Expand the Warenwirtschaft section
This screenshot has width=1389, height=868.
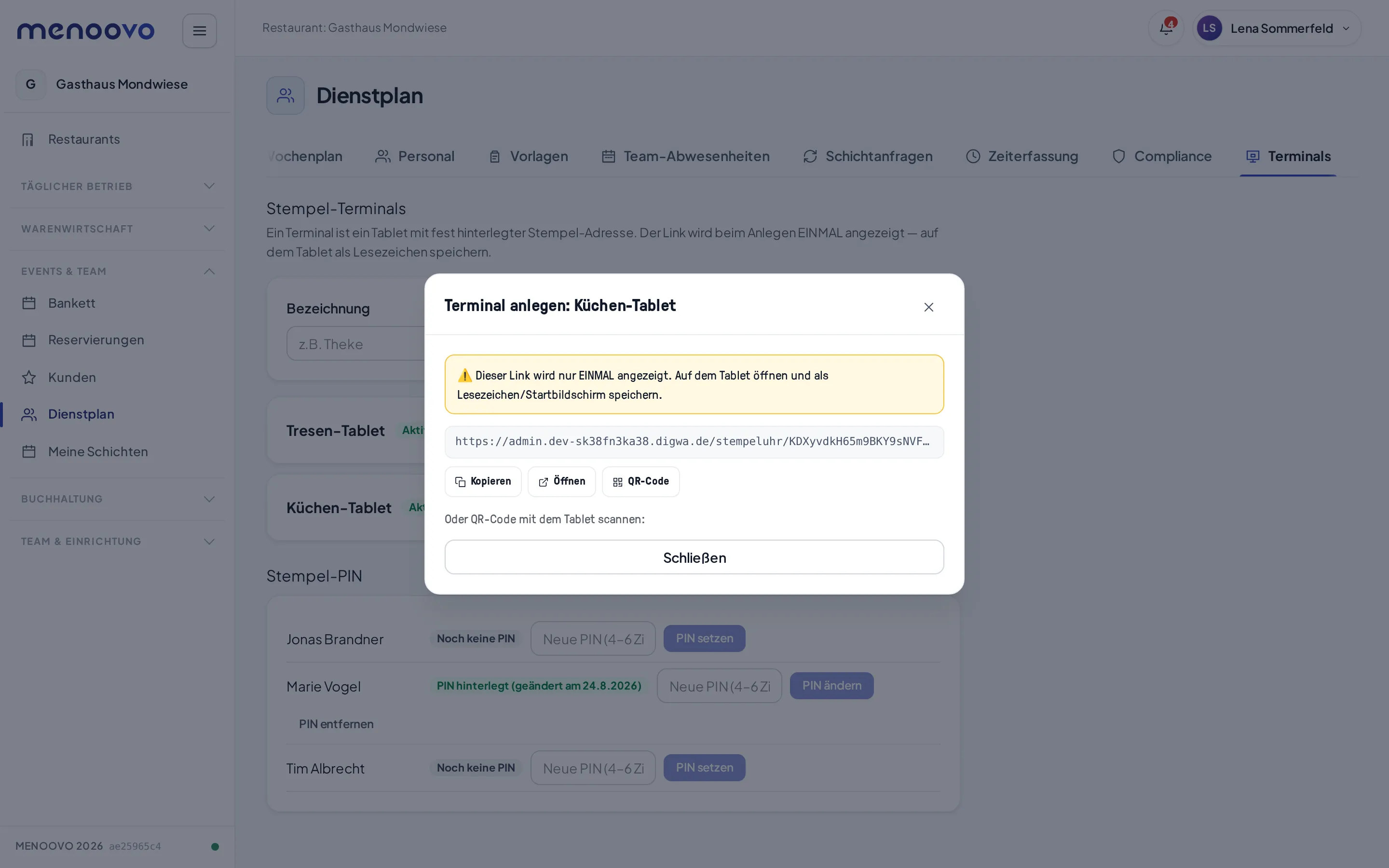(117, 229)
